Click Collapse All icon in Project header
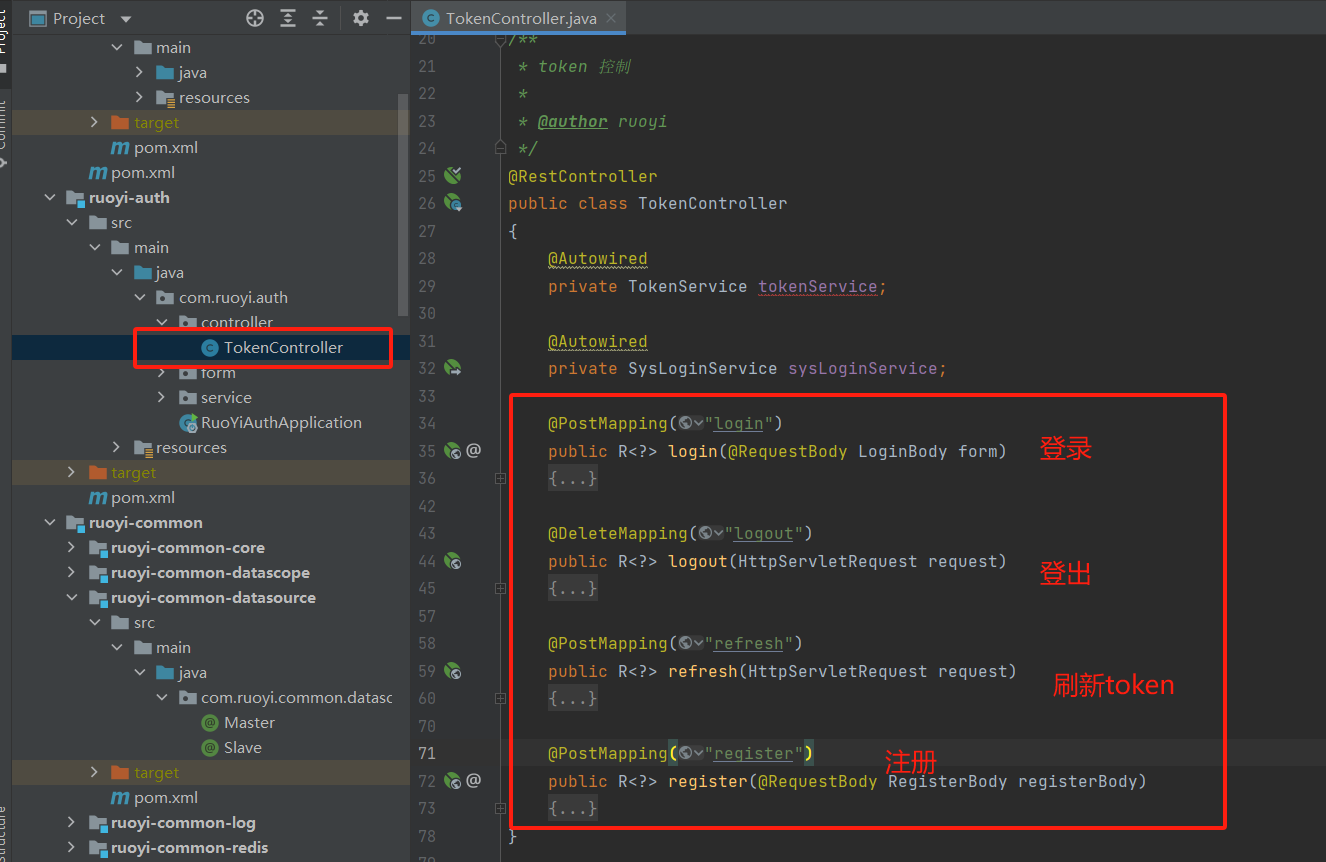Screen dimensions: 1326x862 click(x=320, y=18)
